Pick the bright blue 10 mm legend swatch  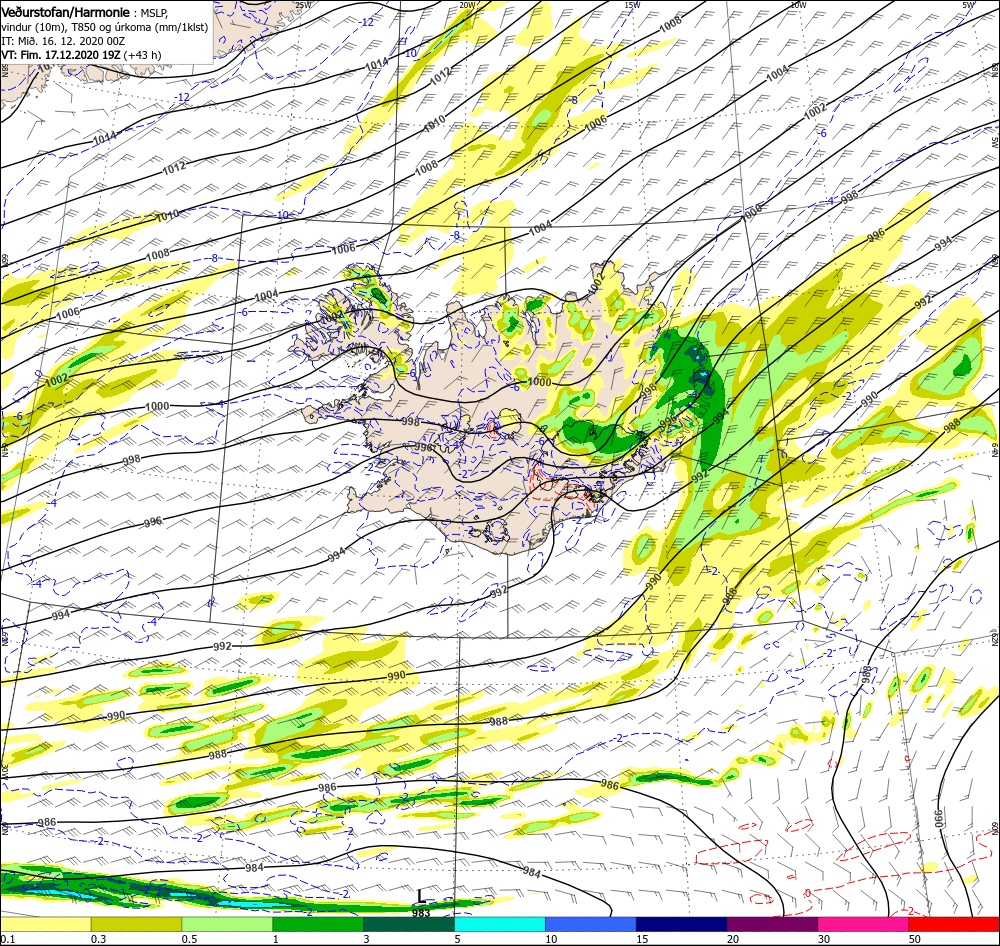pos(591,924)
